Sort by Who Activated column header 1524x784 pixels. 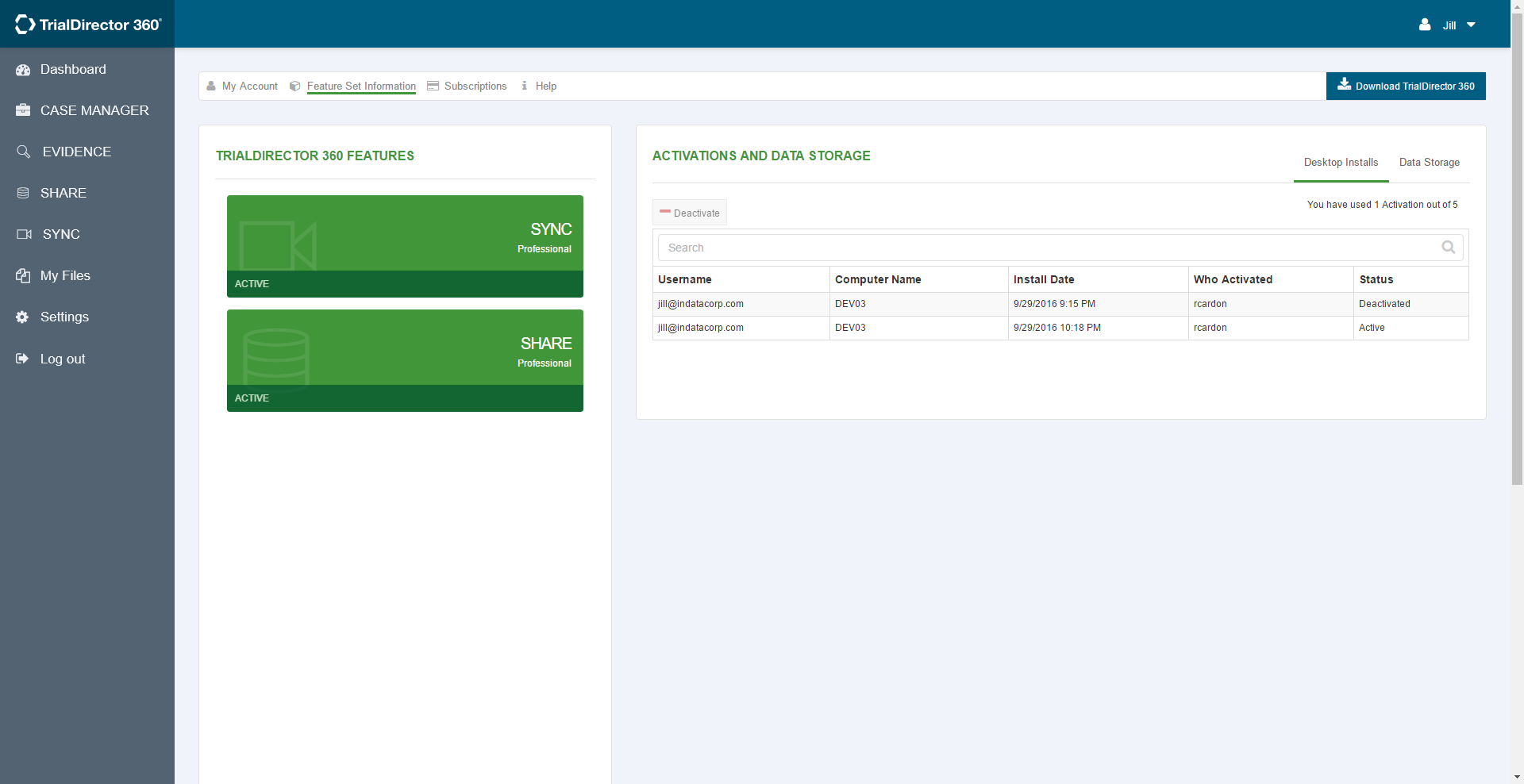(1271, 279)
